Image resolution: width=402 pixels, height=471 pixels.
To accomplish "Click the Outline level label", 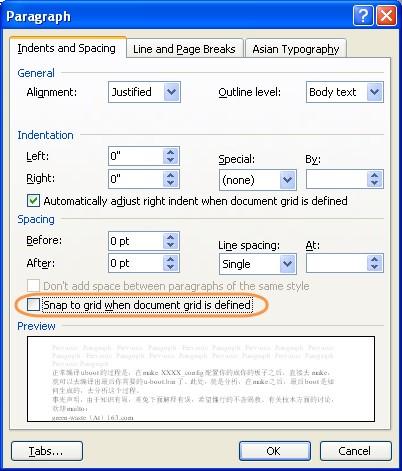I will 250,92.
